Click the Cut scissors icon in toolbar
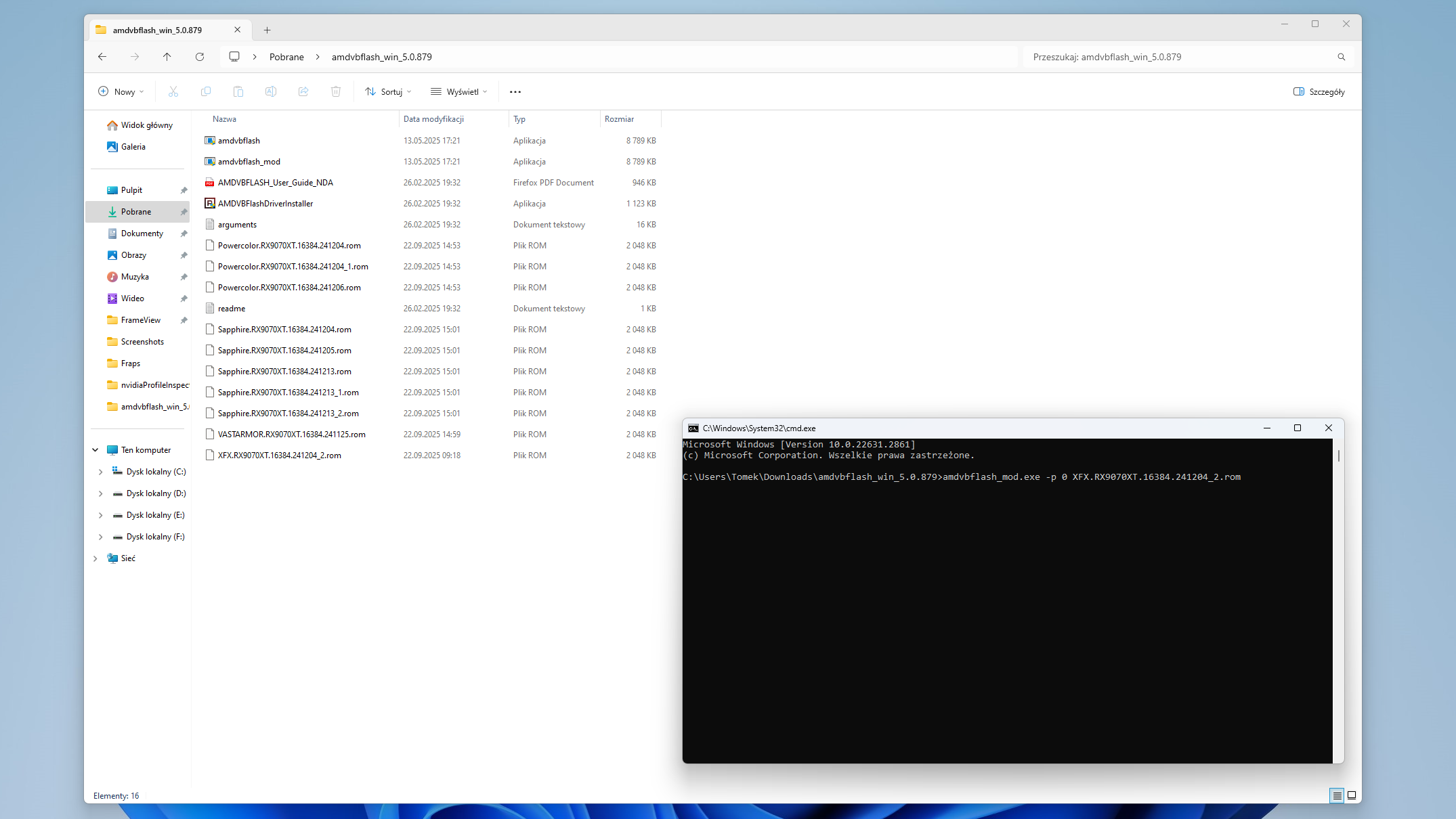This screenshot has height=819, width=1456. 173,91
